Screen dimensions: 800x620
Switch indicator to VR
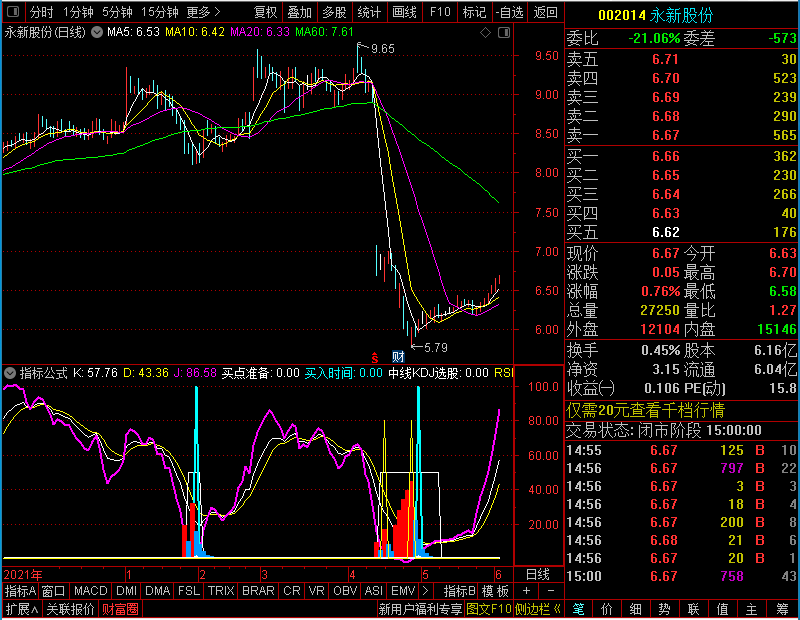[316, 591]
